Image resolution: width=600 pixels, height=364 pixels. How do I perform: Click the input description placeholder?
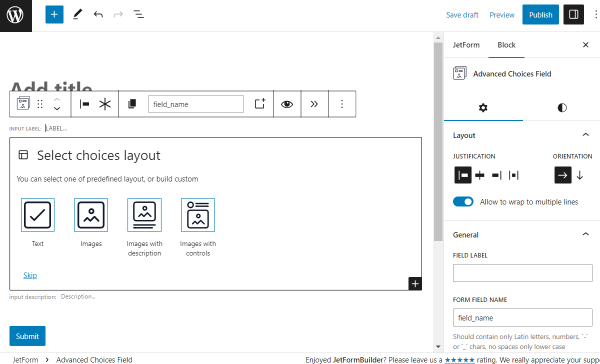pos(78,296)
